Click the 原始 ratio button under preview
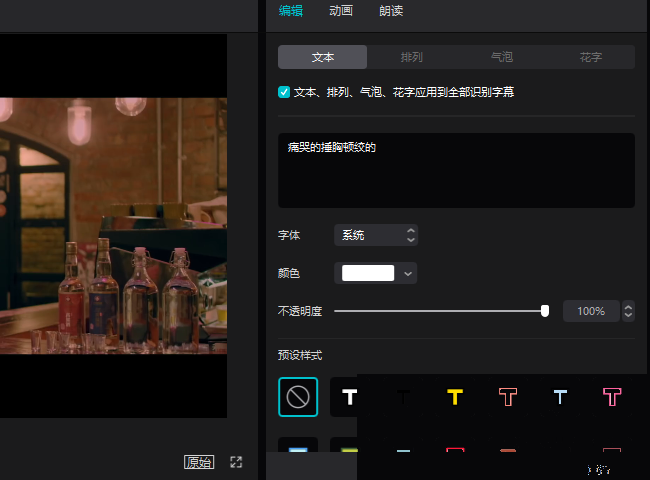 coord(199,462)
